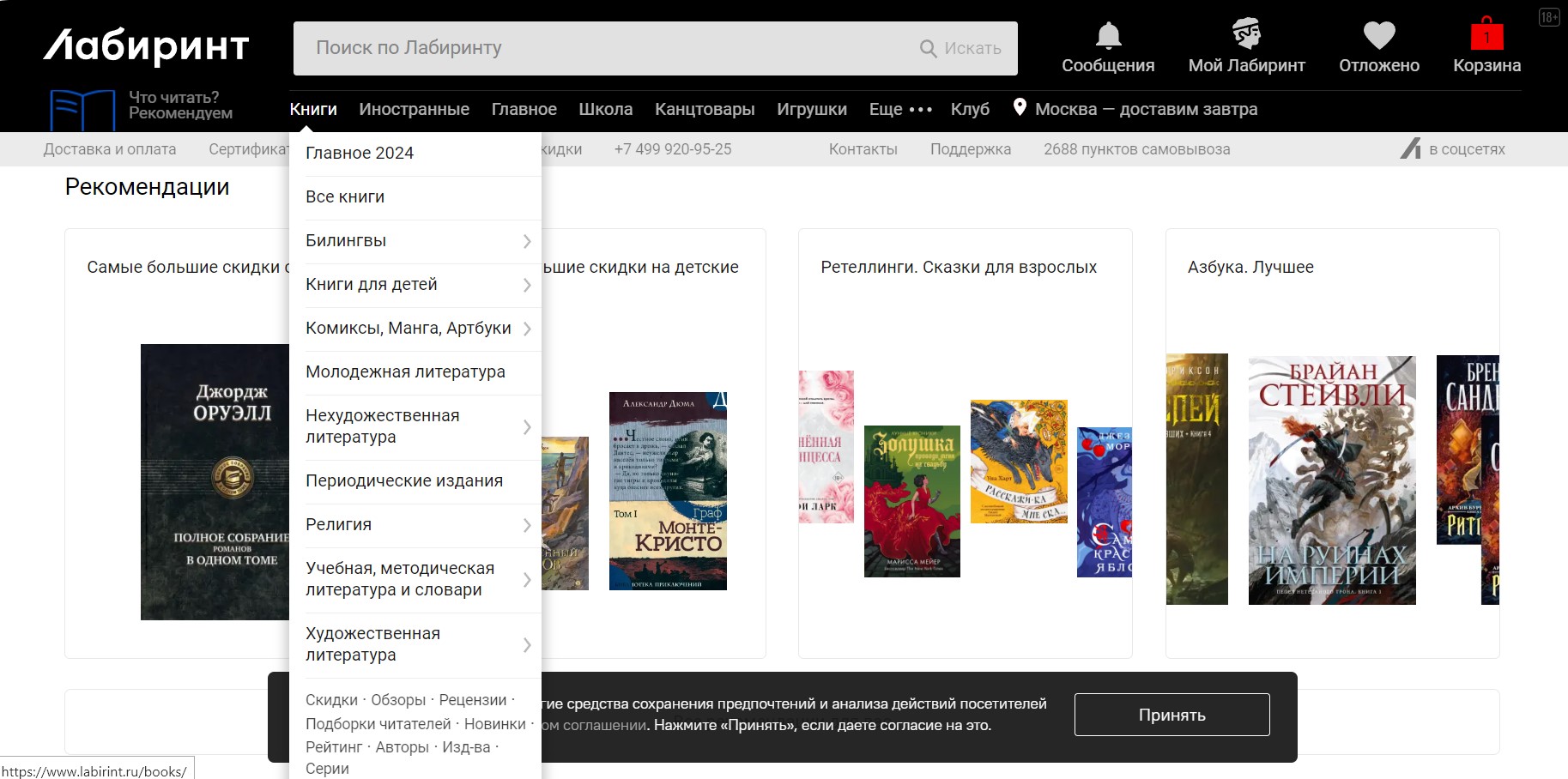Open the Джордж Оруэлл book cover
Viewport: 1568px width, 779px height.
tap(215, 482)
